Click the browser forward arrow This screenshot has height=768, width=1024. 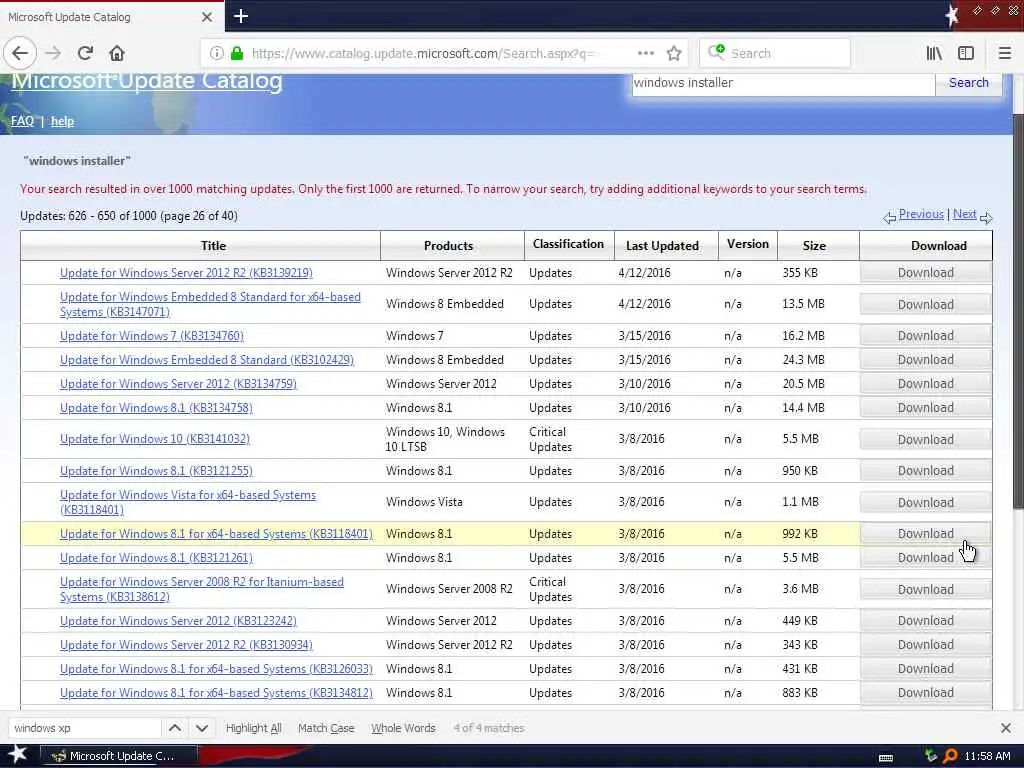click(53, 53)
